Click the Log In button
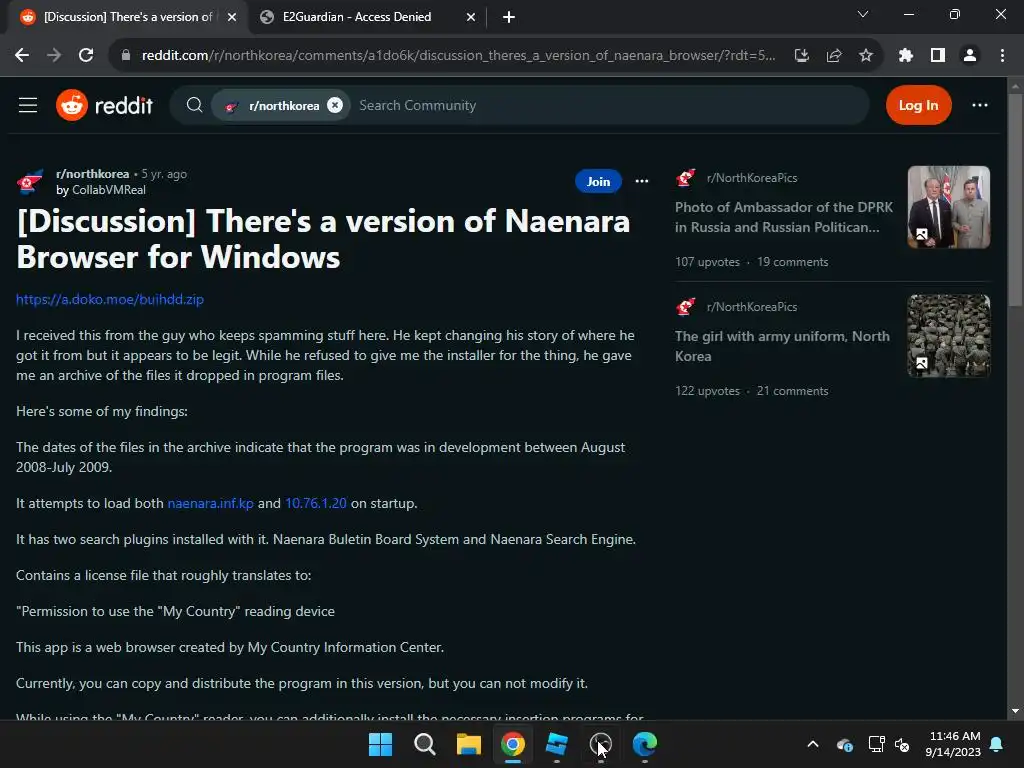This screenshot has height=768, width=1024. pos(918,105)
